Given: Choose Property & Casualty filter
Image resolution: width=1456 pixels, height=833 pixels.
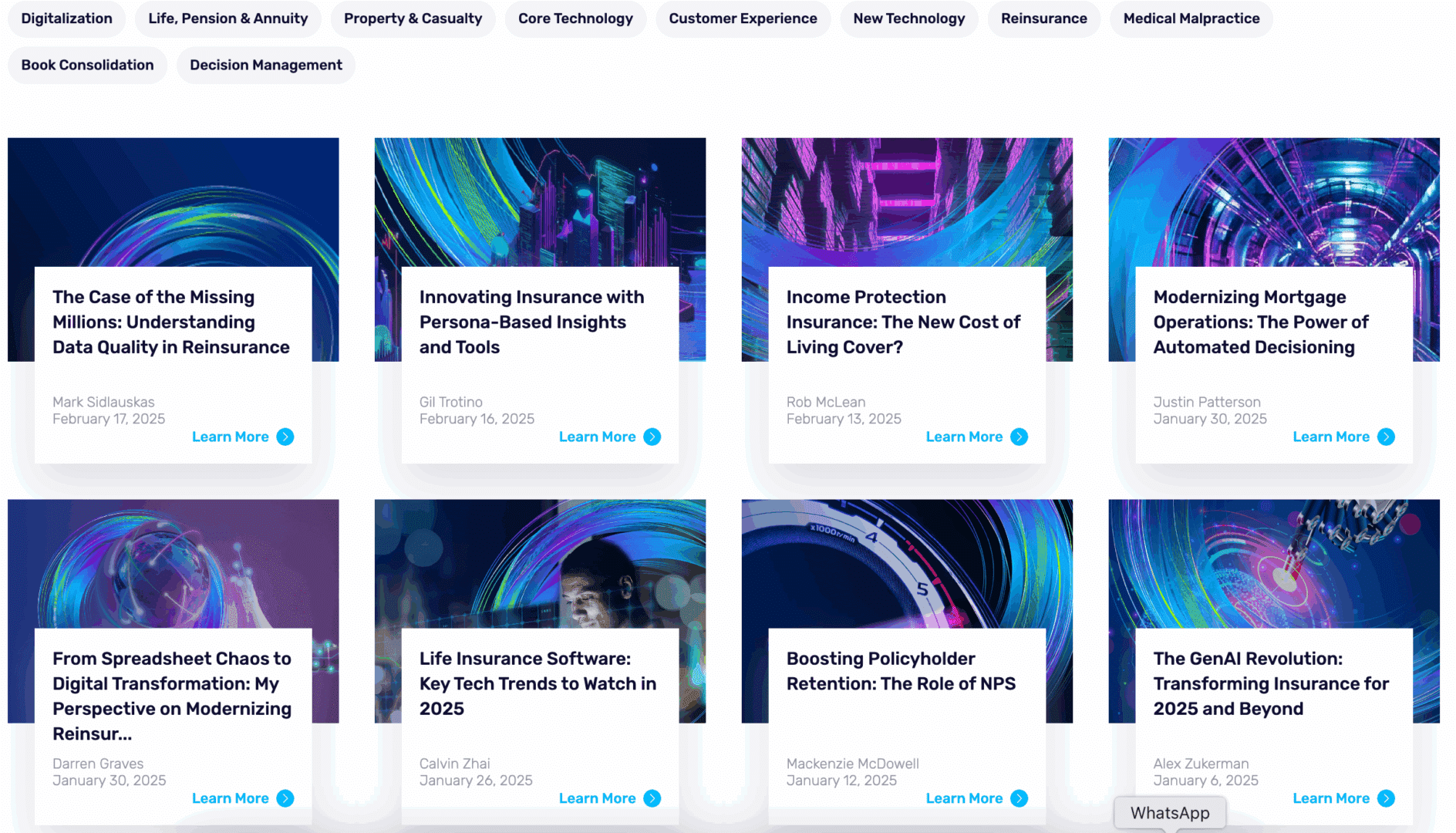Looking at the screenshot, I should tap(413, 19).
